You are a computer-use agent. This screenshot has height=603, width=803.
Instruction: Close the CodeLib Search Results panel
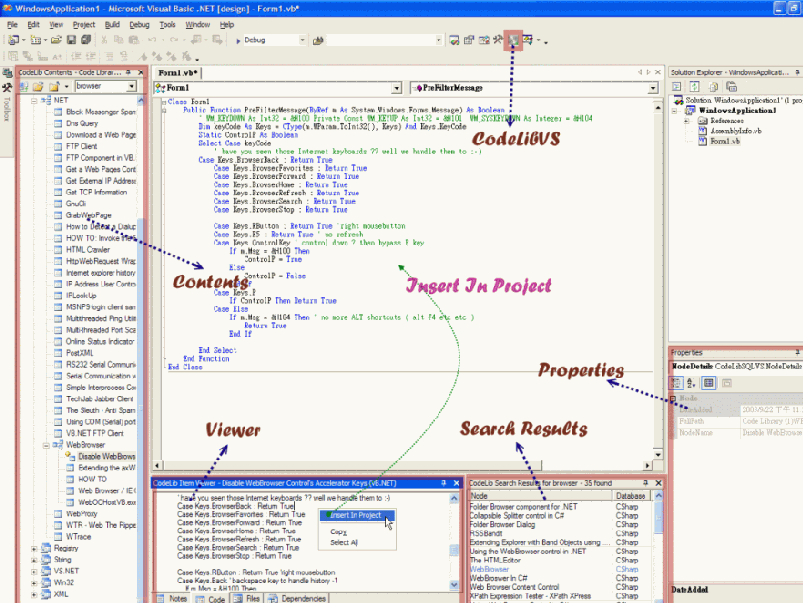[659, 483]
